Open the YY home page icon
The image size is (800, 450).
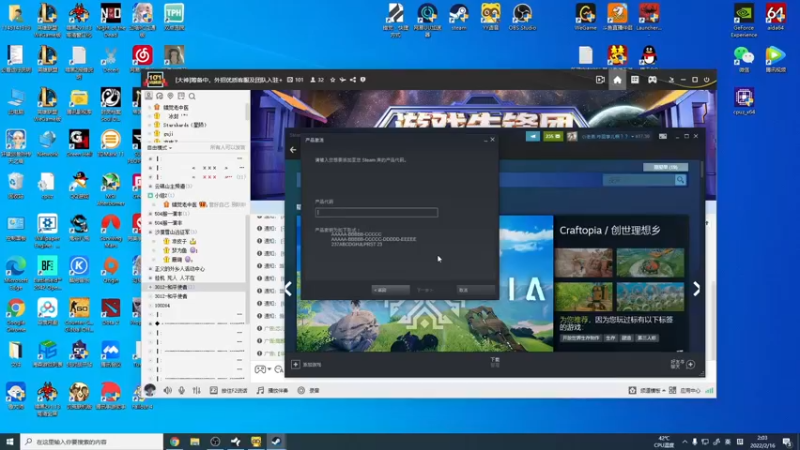(x=617, y=80)
